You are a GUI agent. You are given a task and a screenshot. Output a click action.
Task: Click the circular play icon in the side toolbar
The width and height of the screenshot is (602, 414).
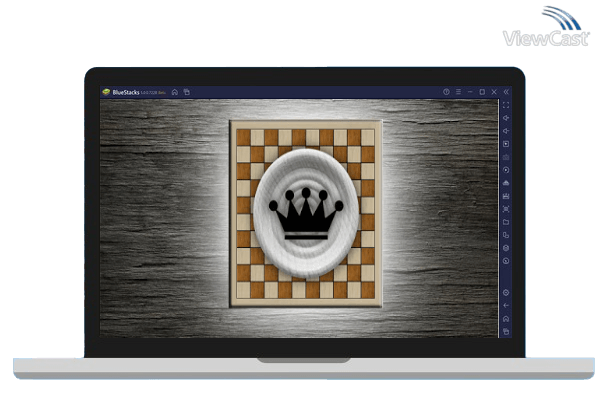point(506,170)
